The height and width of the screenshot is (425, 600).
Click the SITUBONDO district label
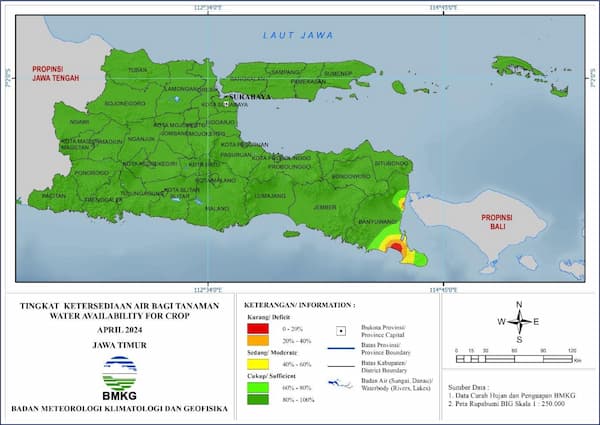click(x=391, y=163)
